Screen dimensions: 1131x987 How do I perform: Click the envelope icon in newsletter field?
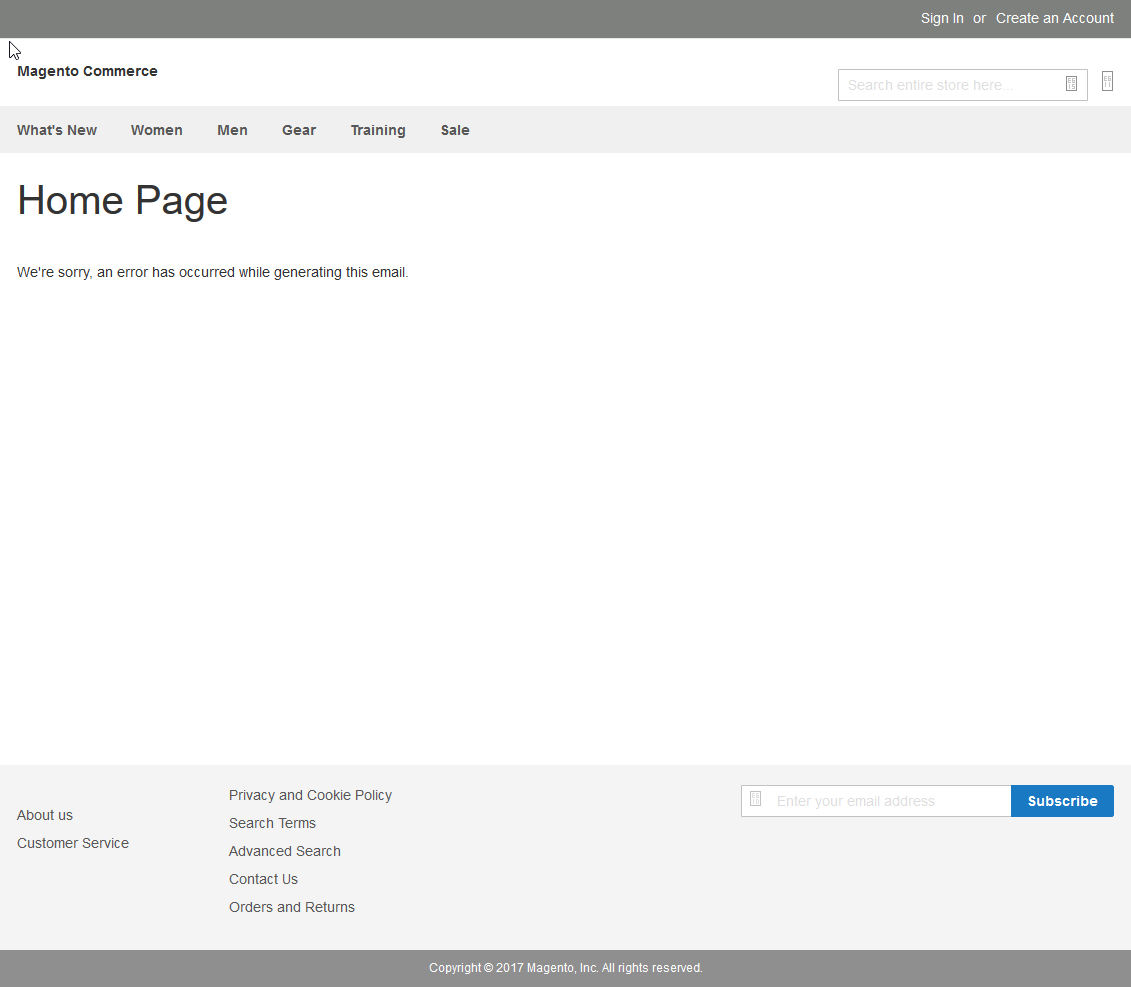tap(756, 799)
